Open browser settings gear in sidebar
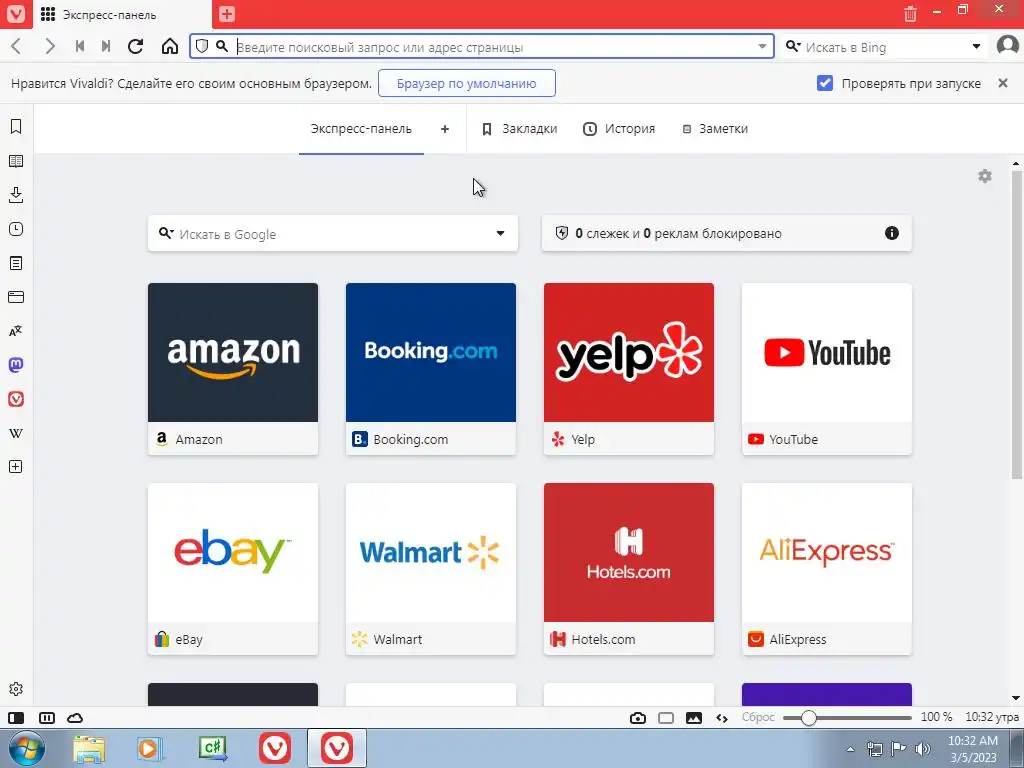The height and width of the screenshot is (768, 1024). [16, 689]
